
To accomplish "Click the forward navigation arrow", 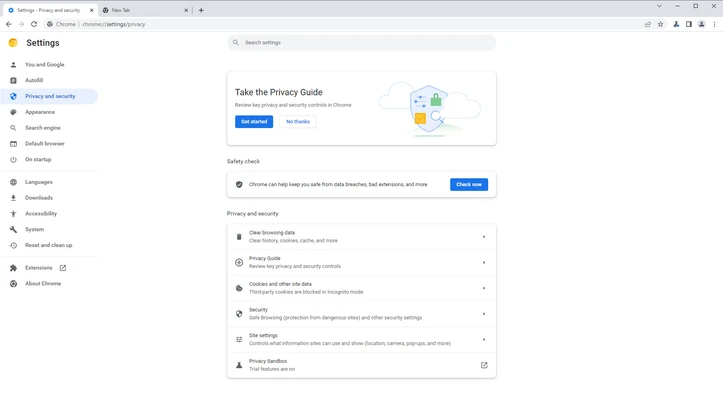I will [x=21, y=24].
